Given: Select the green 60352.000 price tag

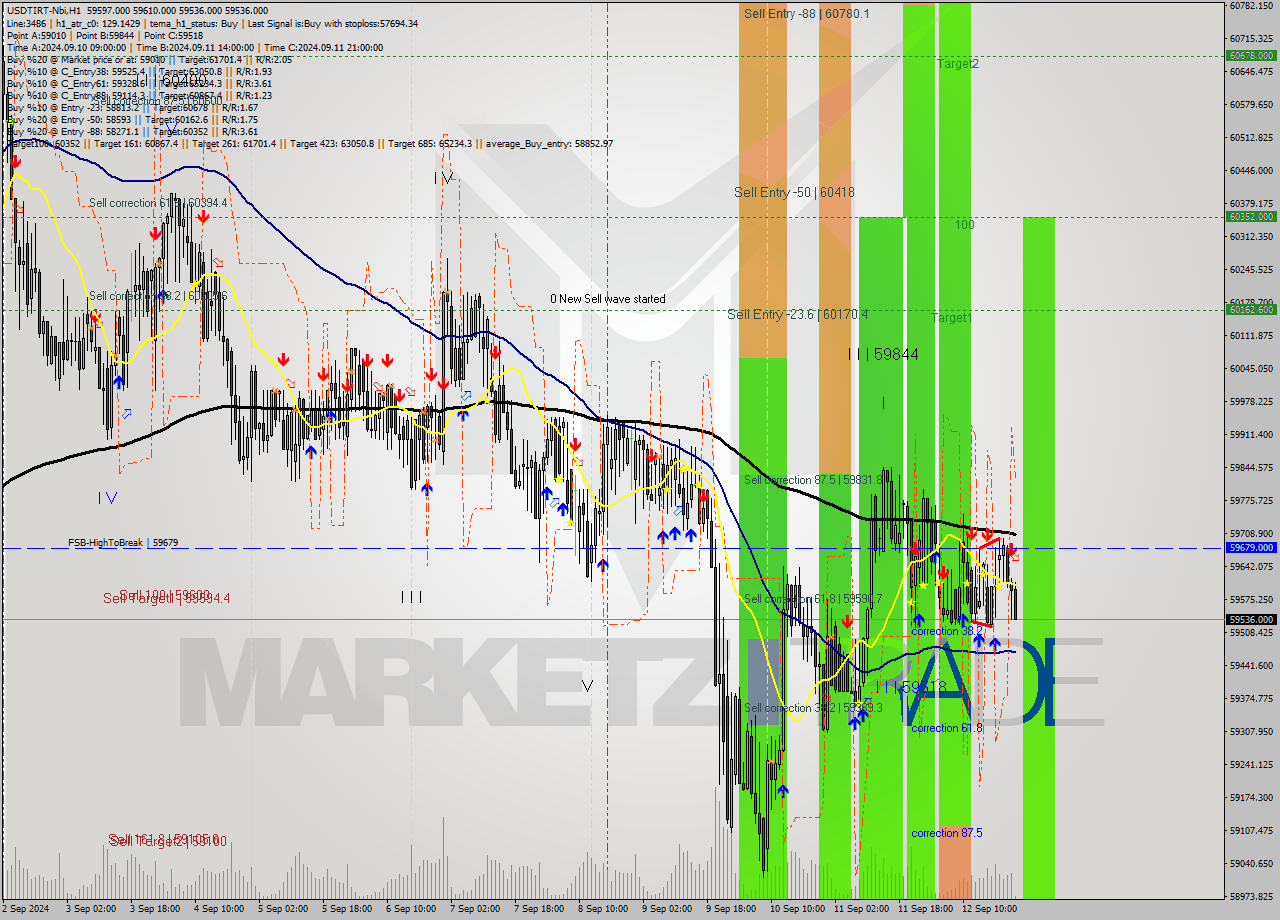Looking at the screenshot, I should tap(1251, 216).
